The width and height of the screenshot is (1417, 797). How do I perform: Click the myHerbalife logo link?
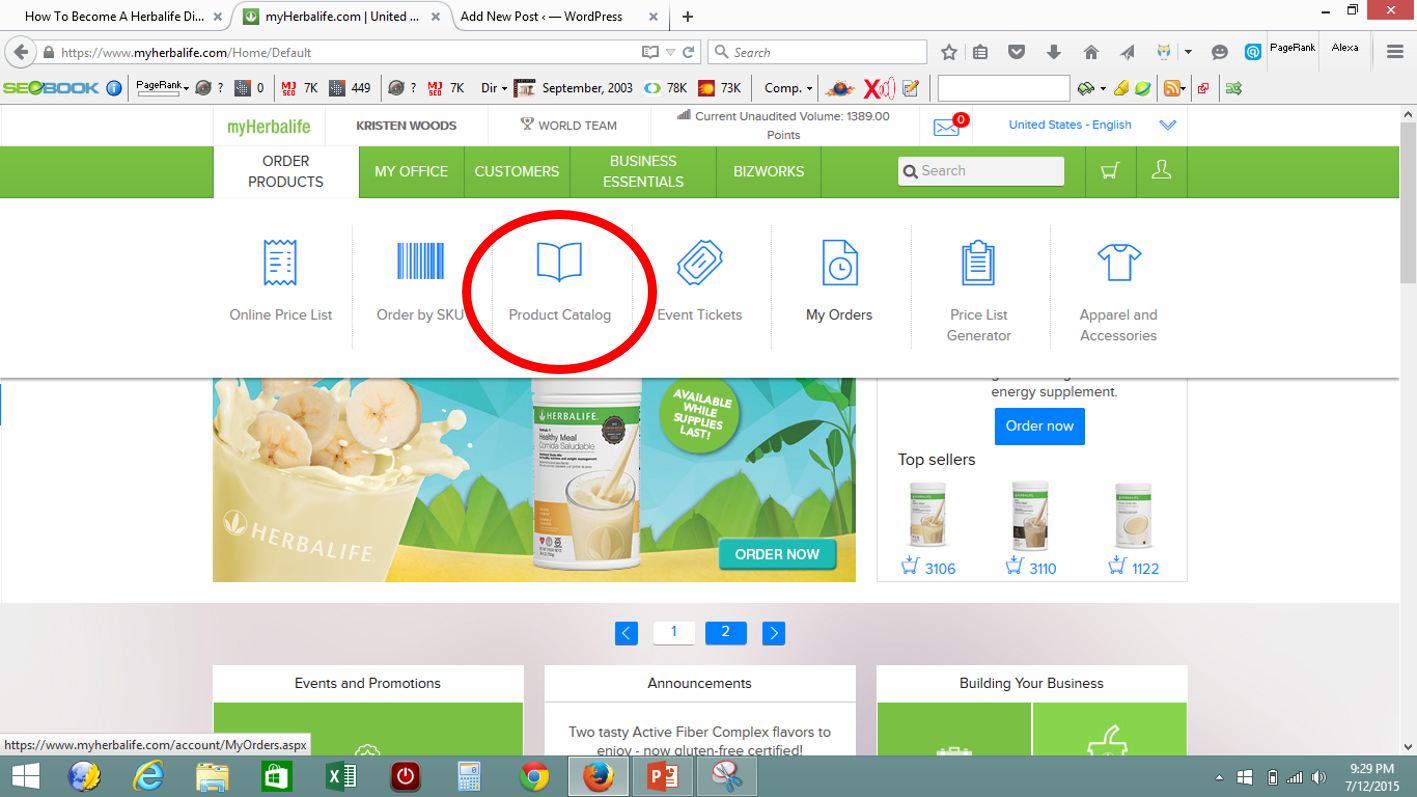(269, 126)
